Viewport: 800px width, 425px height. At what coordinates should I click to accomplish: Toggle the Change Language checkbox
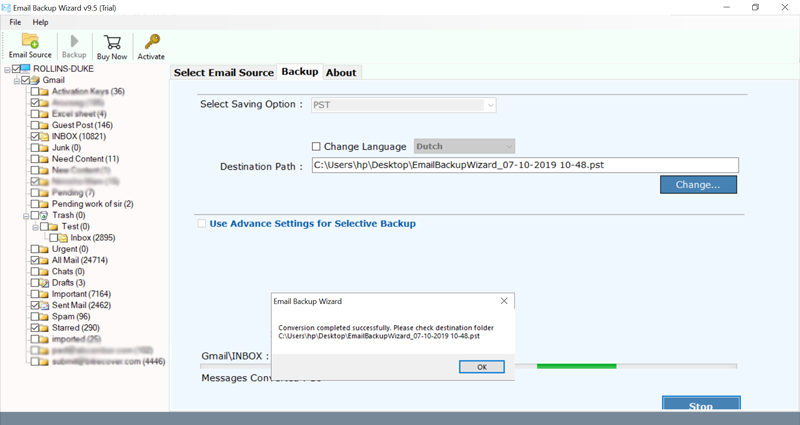pyautogui.click(x=317, y=146)
